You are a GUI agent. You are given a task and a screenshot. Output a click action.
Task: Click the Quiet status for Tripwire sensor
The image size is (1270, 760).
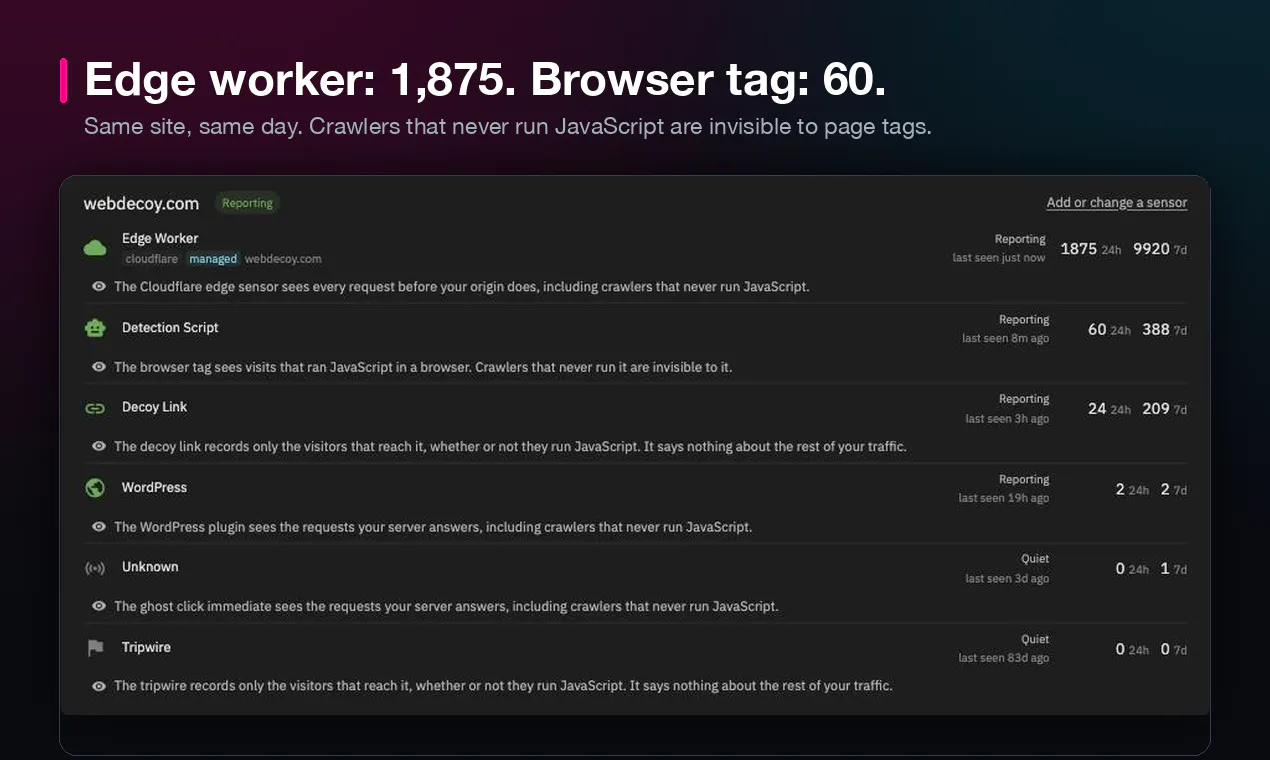point(1035,639)
